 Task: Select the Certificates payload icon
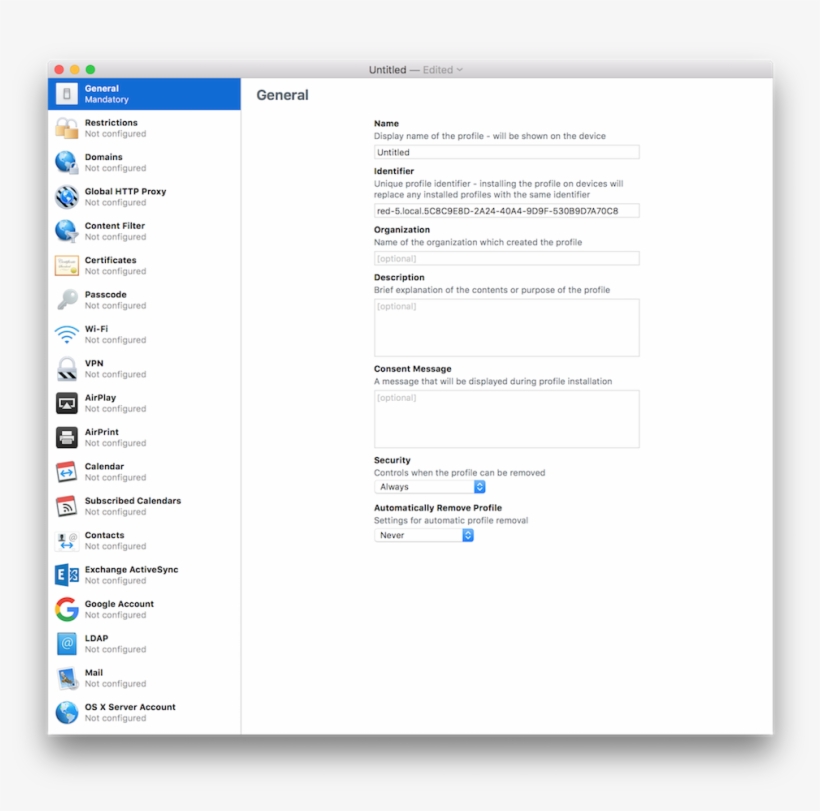tap(66, 265)
